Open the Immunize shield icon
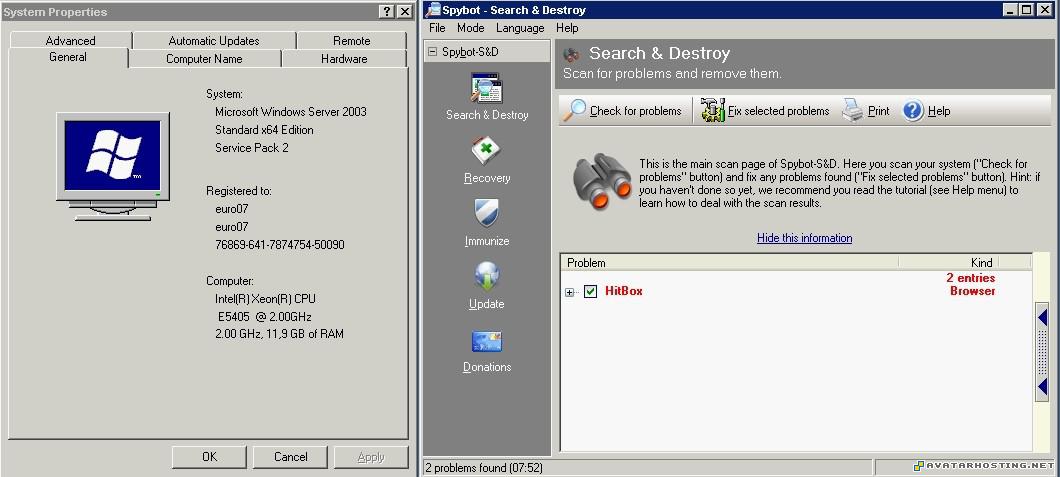 (x=487, y=213)
